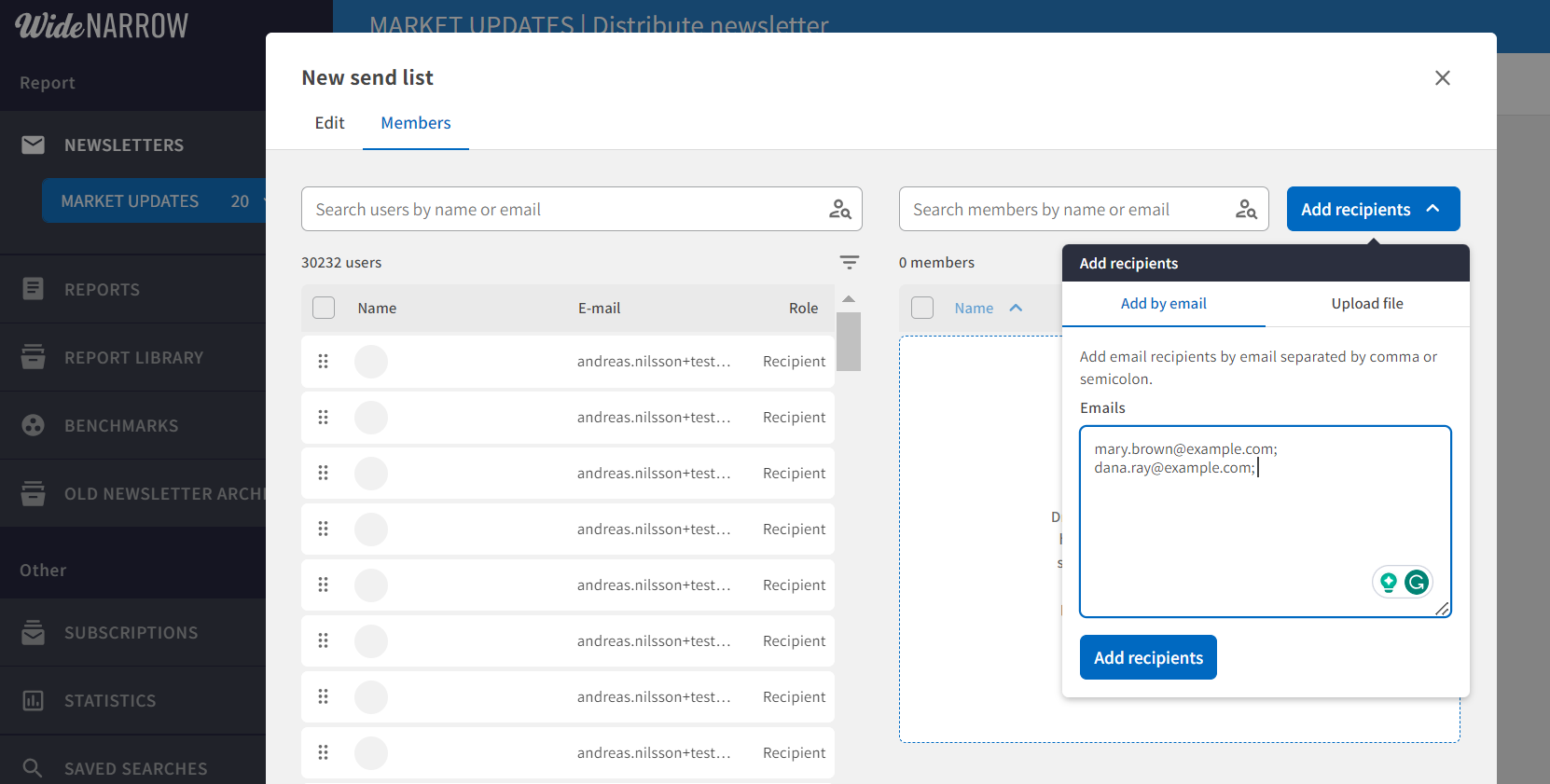Select the Upload file tab
Screen dimensions: 1550x784
point(1367,304)
